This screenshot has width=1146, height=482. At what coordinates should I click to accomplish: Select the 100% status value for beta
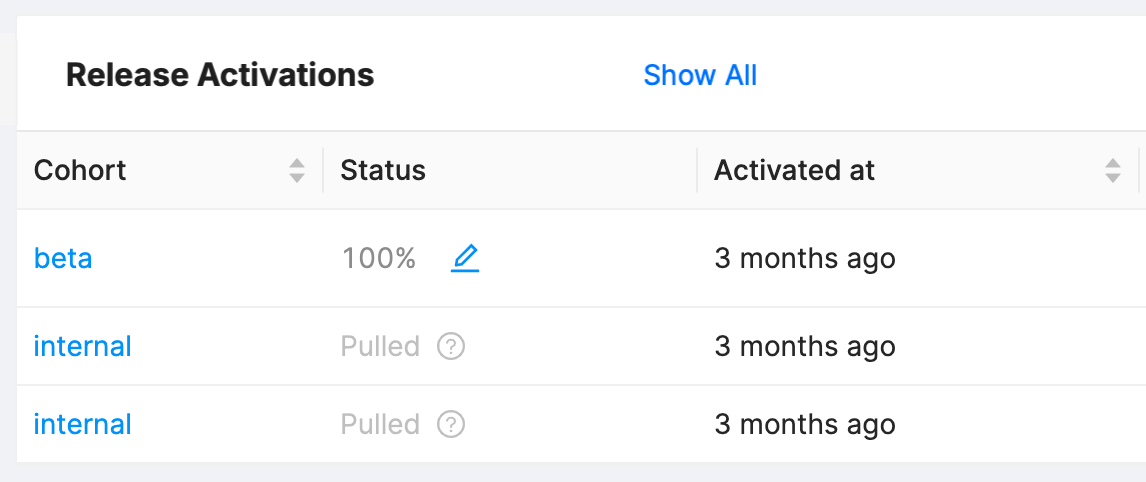[x=379, y=259]
